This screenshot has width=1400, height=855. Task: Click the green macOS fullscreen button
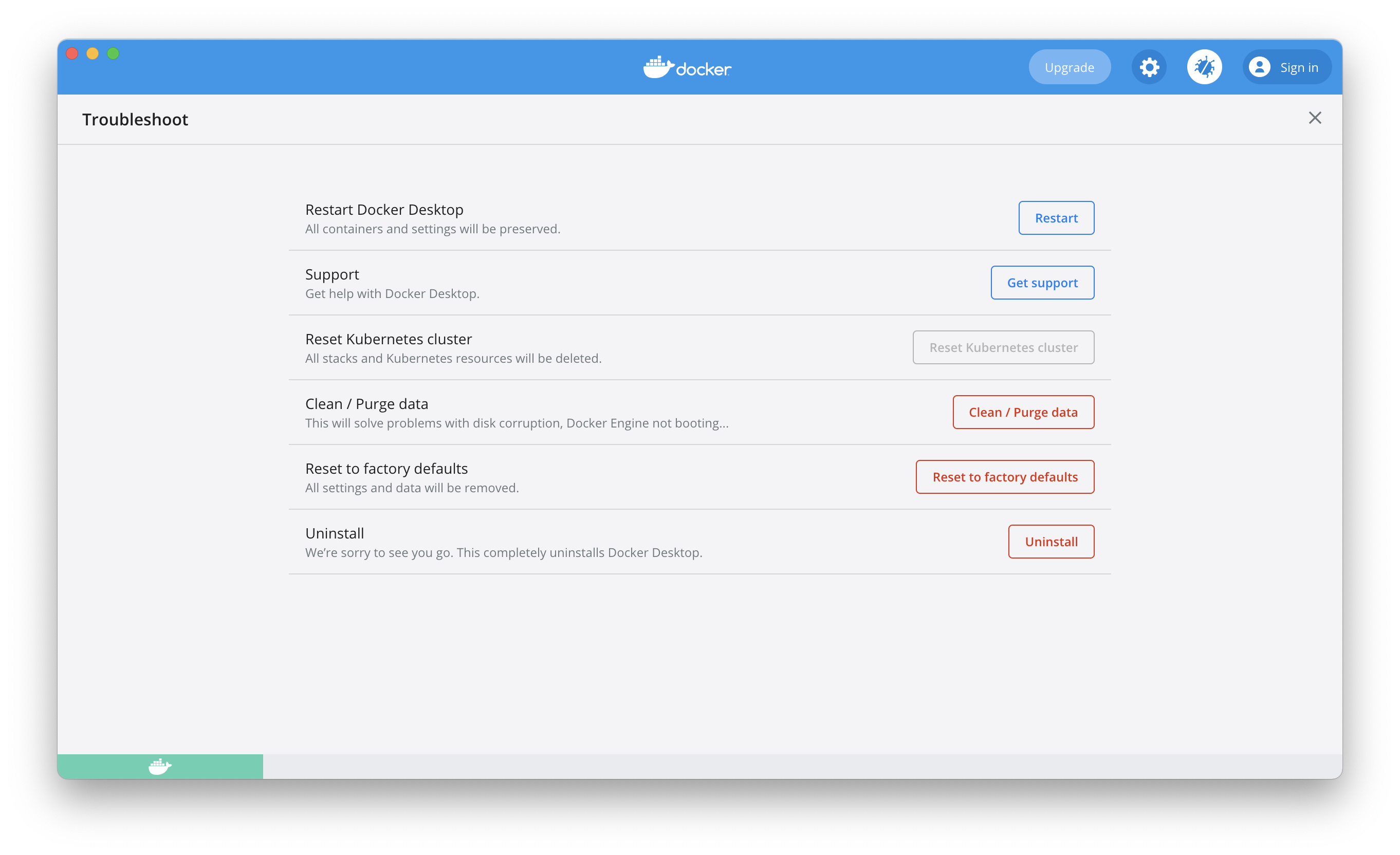tap(113, 53)
